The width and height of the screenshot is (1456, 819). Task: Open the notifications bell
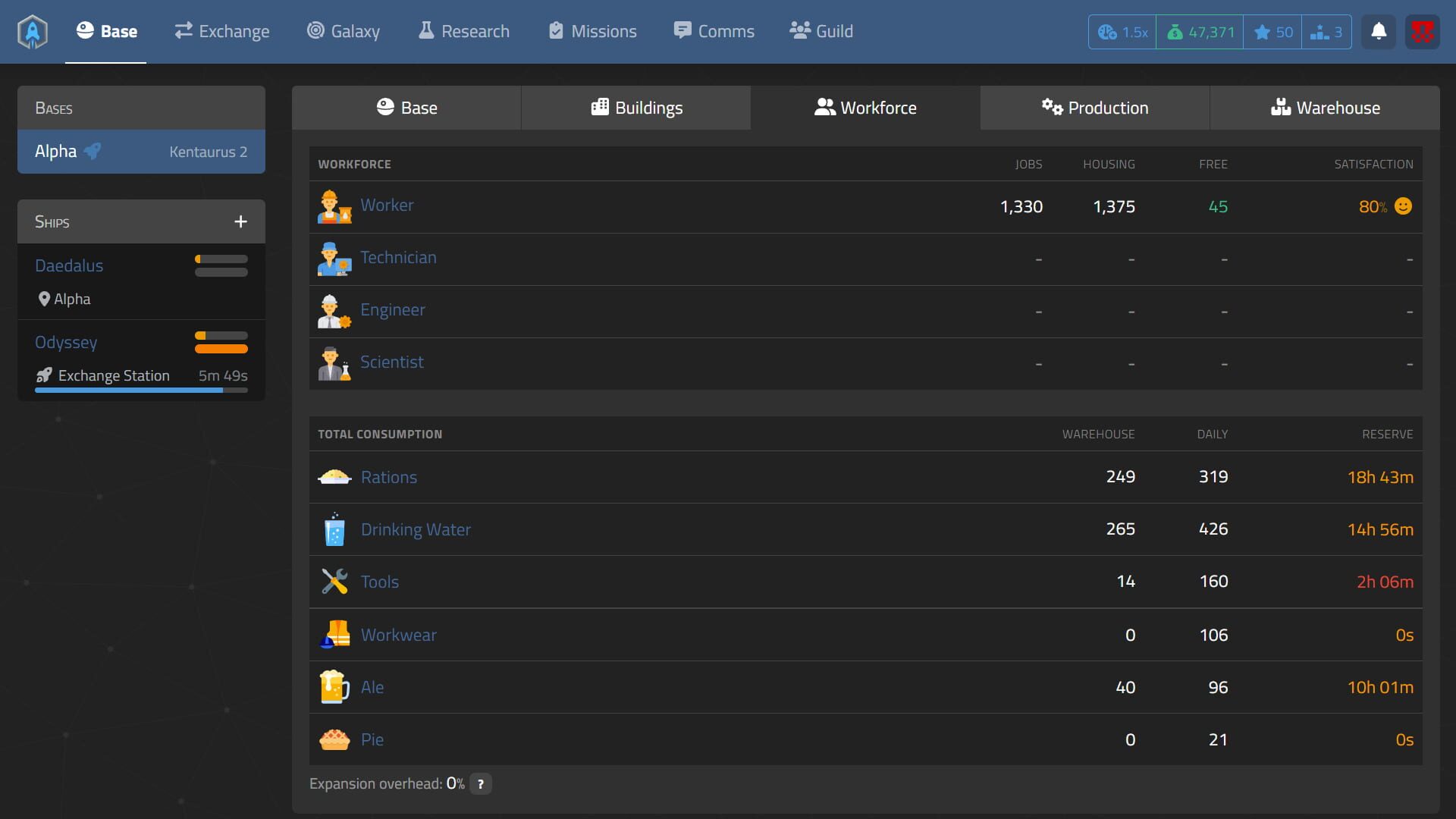(x=1379, y=32)
